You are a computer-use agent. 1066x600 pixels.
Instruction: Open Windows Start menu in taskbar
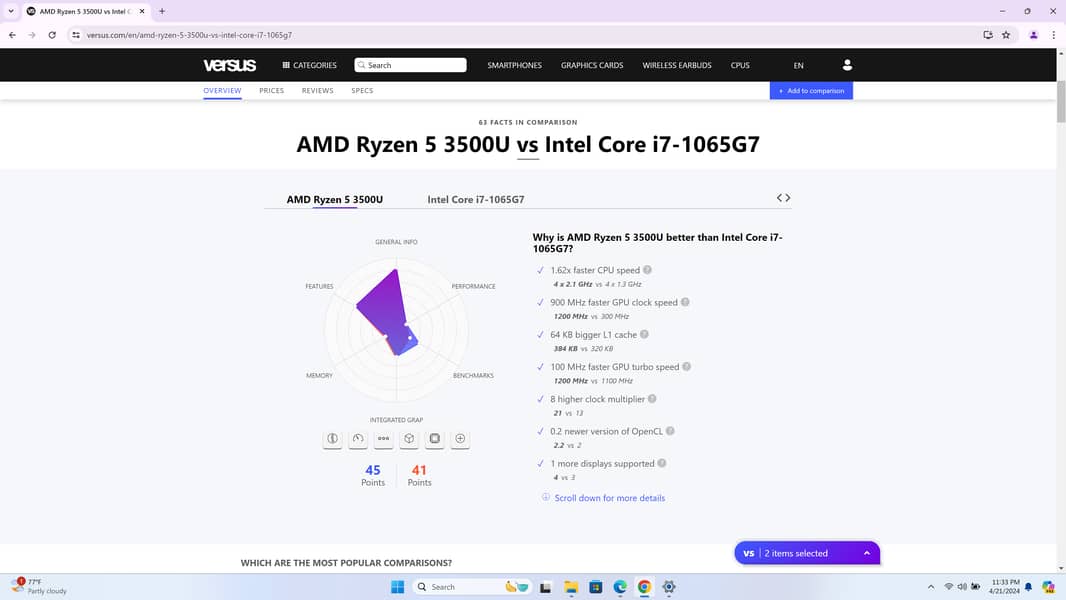tap(397, 587)
